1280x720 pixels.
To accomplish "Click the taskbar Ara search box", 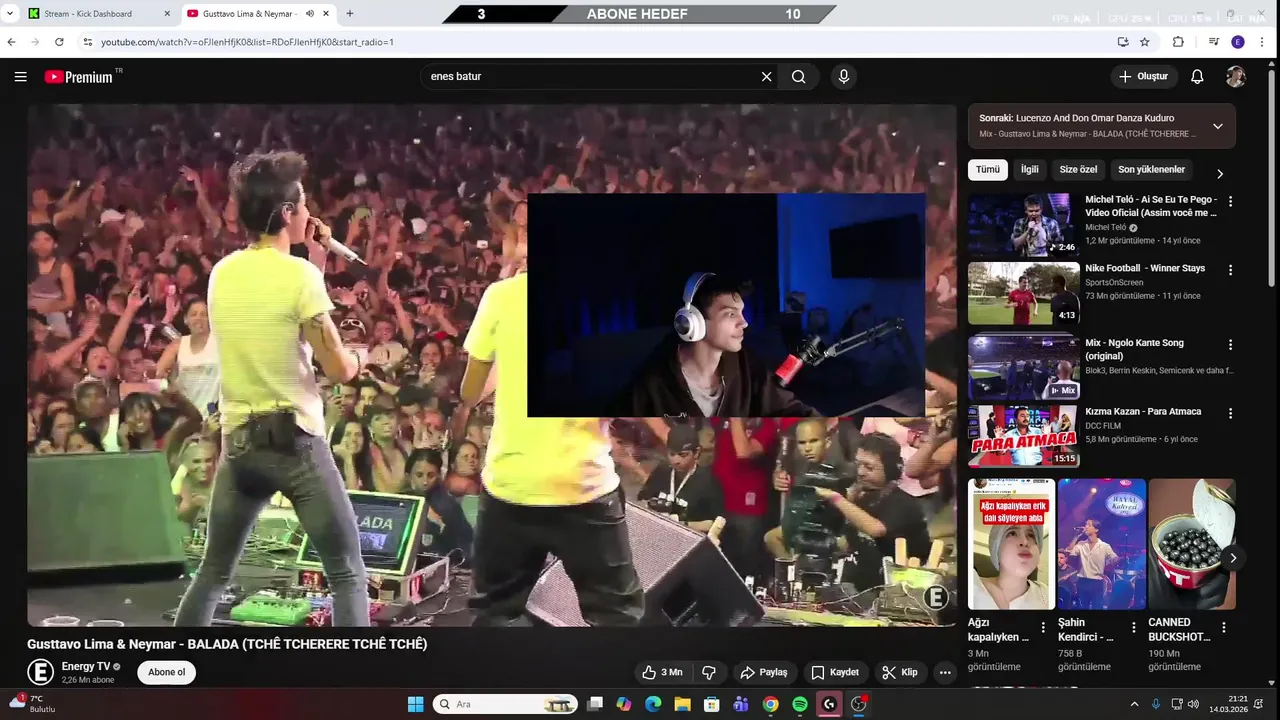I will pyautogui.click(x=505, y=704).
